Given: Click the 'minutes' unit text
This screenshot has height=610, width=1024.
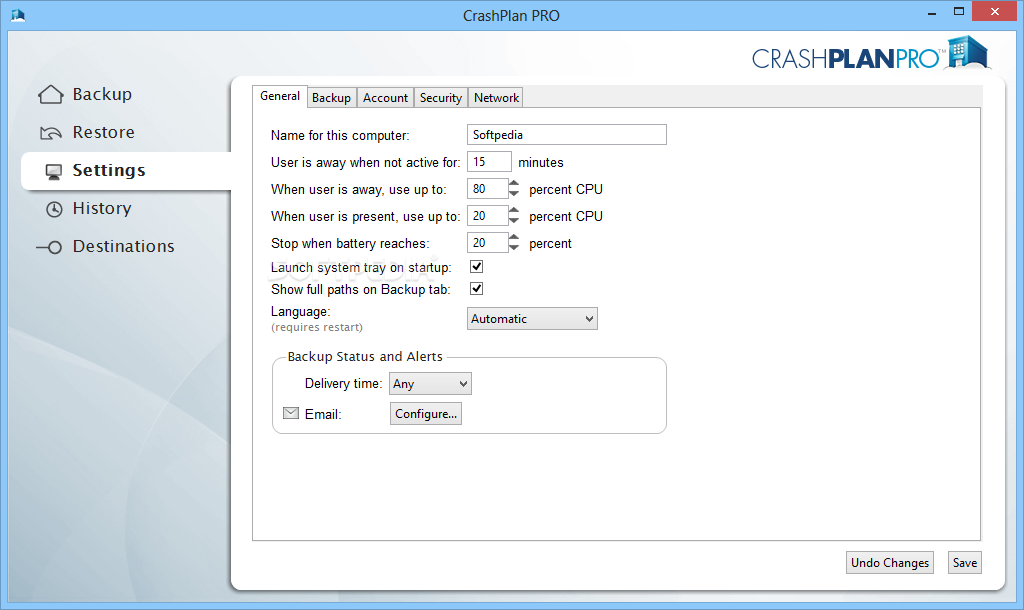Looking at the screenshot, I should coord(541,163).
